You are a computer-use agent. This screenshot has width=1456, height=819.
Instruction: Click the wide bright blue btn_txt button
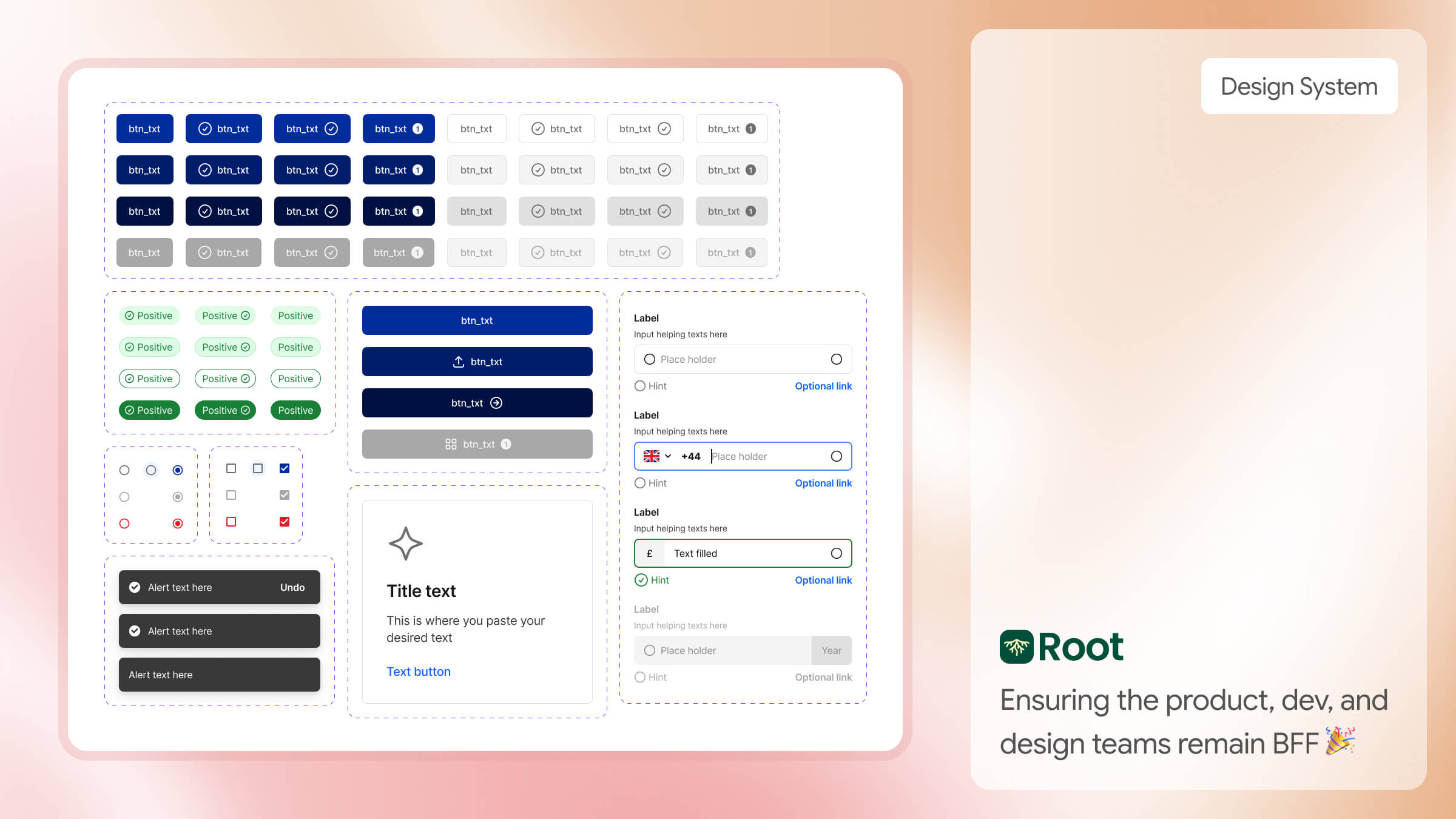477,320
